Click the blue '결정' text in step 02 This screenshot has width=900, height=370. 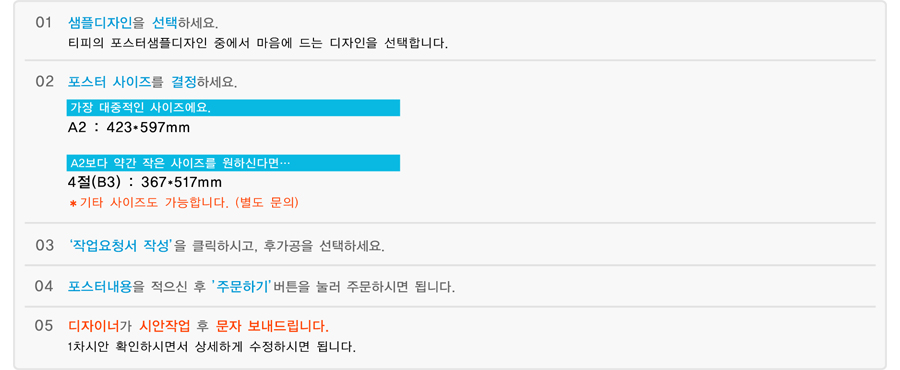tap(184, 82)
